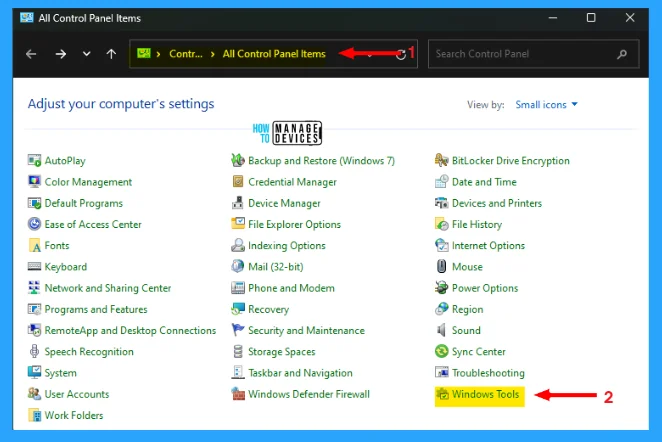This screenshot has width=662, height=442.
Task: Refresh the Control Panel view
Action: click(401, 54)
